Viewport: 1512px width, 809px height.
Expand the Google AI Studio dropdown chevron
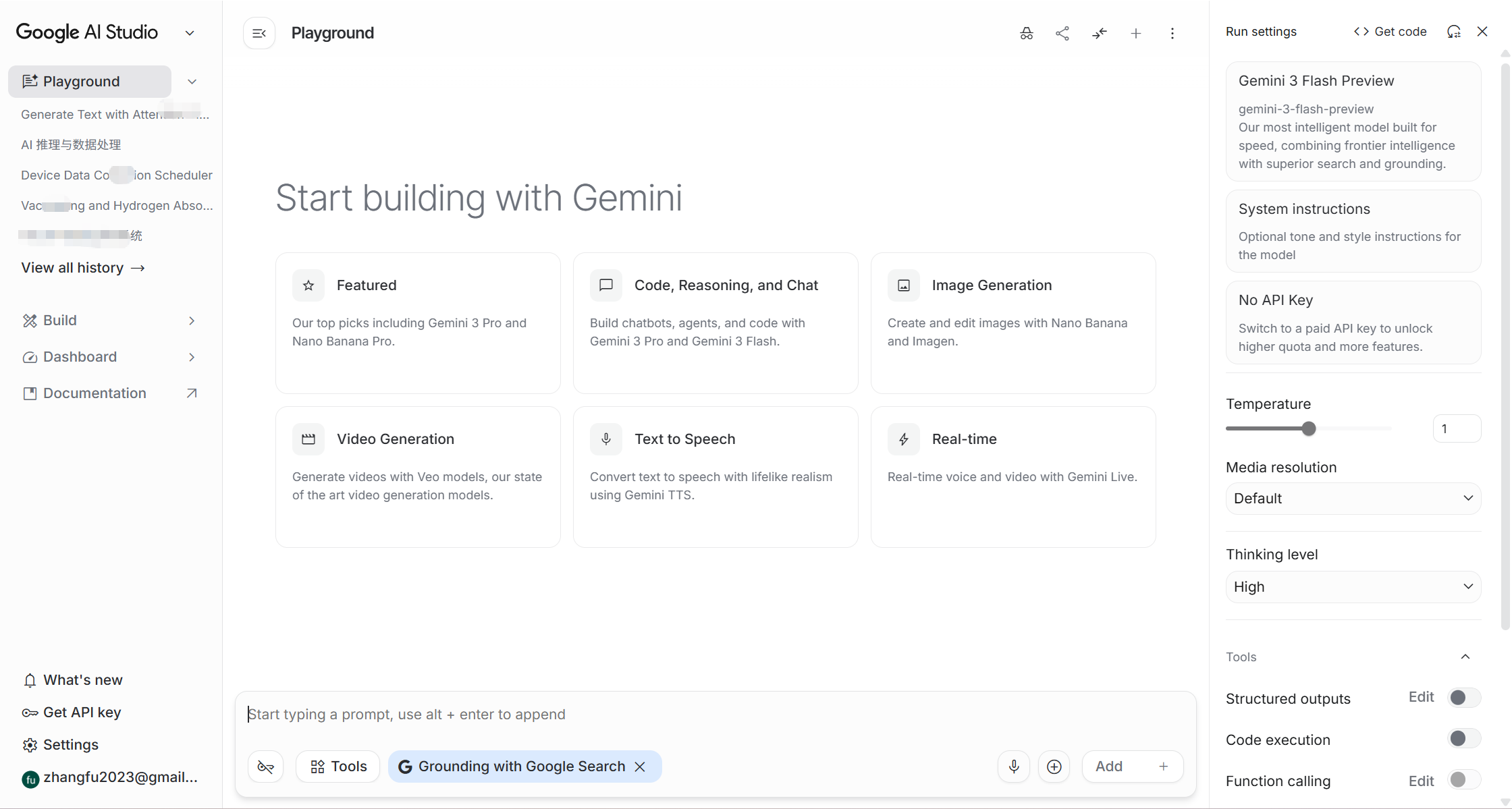[190, 33]
